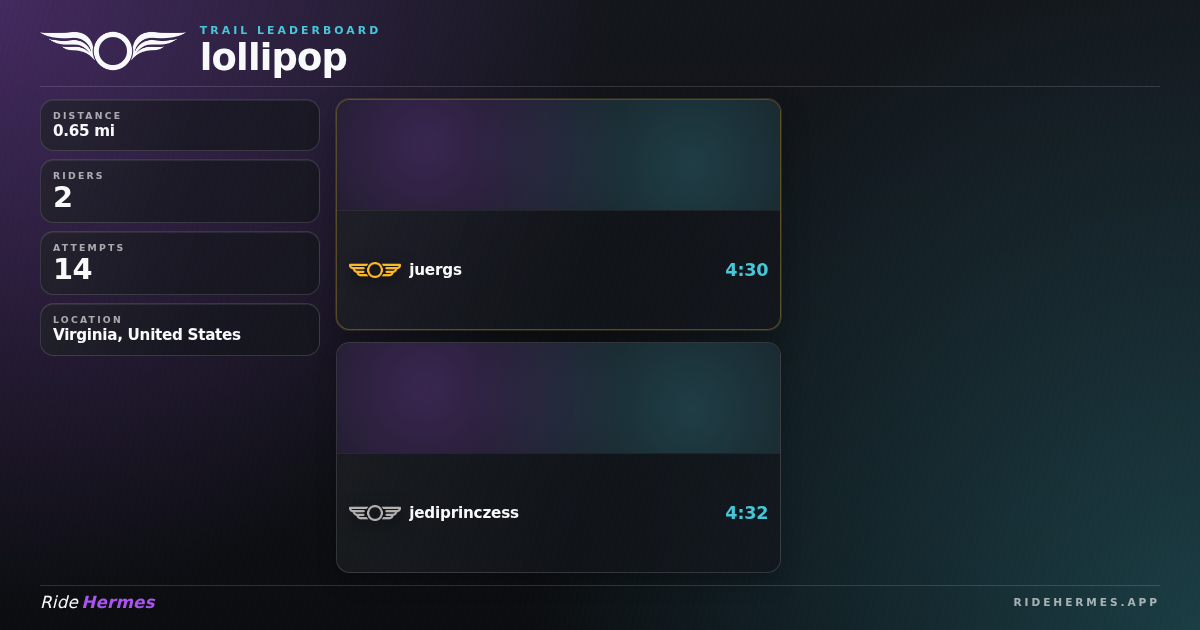The image size is (1200, 630).
Task: Click the Ride Hermes footer brand text
Action: (98, 602)
